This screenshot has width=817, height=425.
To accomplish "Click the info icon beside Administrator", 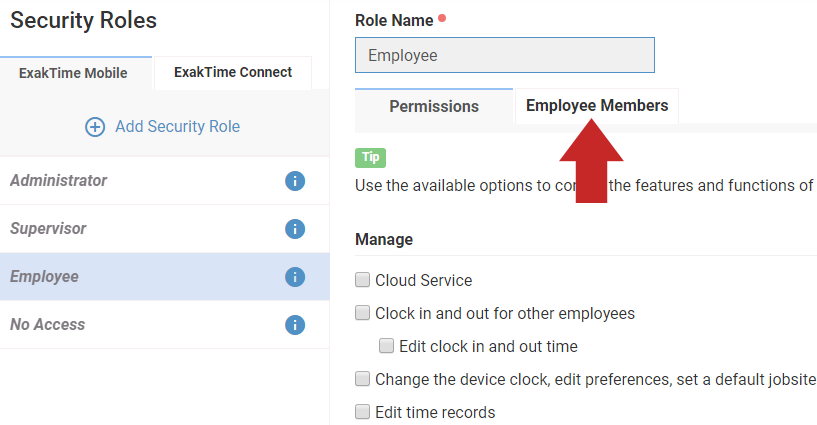I will 295,181.
